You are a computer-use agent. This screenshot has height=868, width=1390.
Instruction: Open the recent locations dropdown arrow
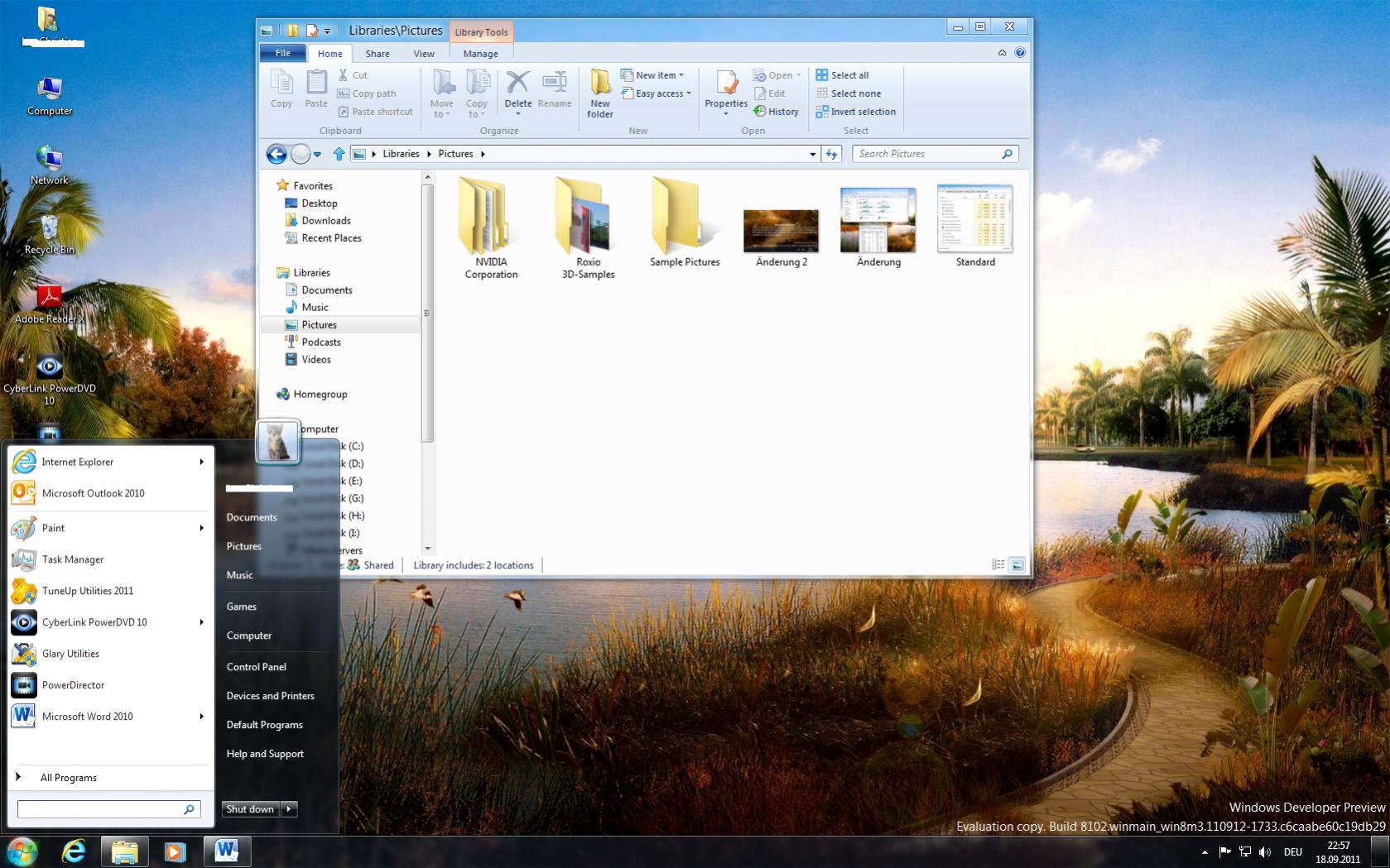[x=317, y=154]
